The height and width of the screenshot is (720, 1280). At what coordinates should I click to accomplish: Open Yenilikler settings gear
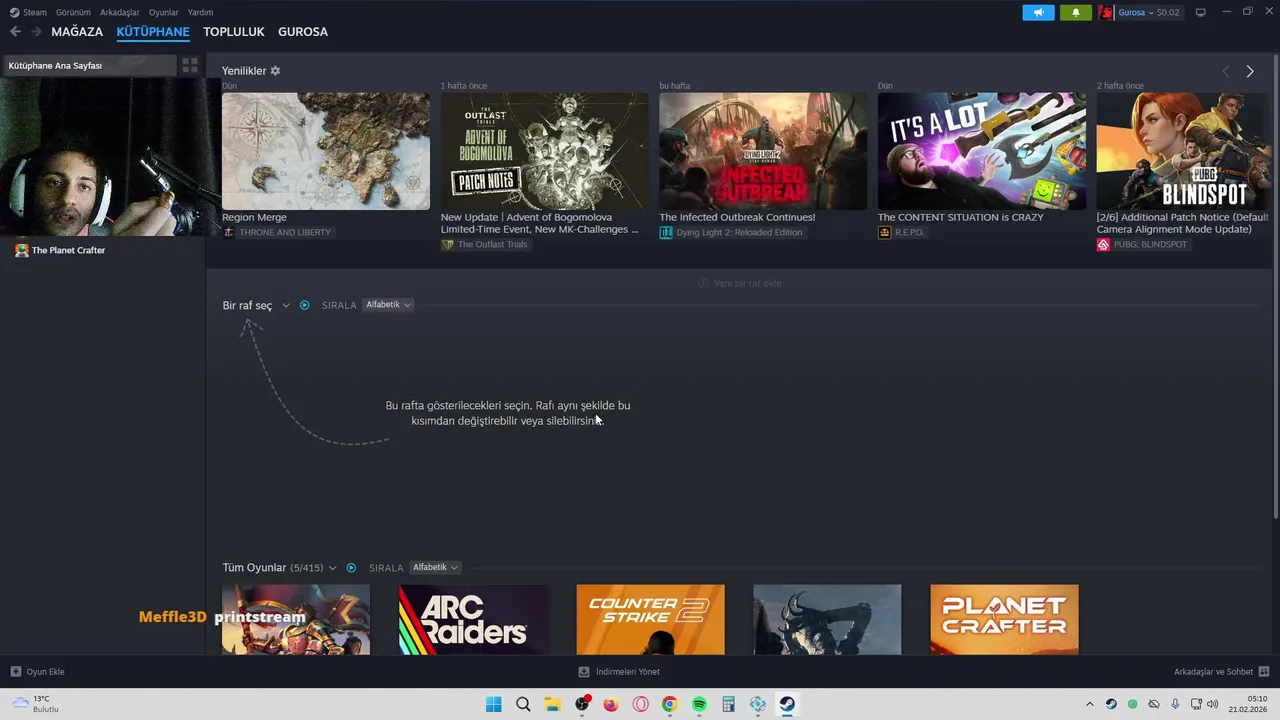[x=275, y=71]
